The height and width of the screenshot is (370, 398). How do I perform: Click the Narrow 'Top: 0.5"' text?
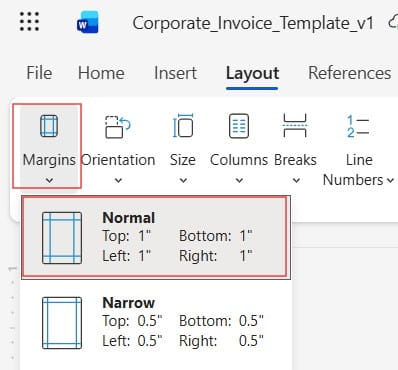(132, 321)
